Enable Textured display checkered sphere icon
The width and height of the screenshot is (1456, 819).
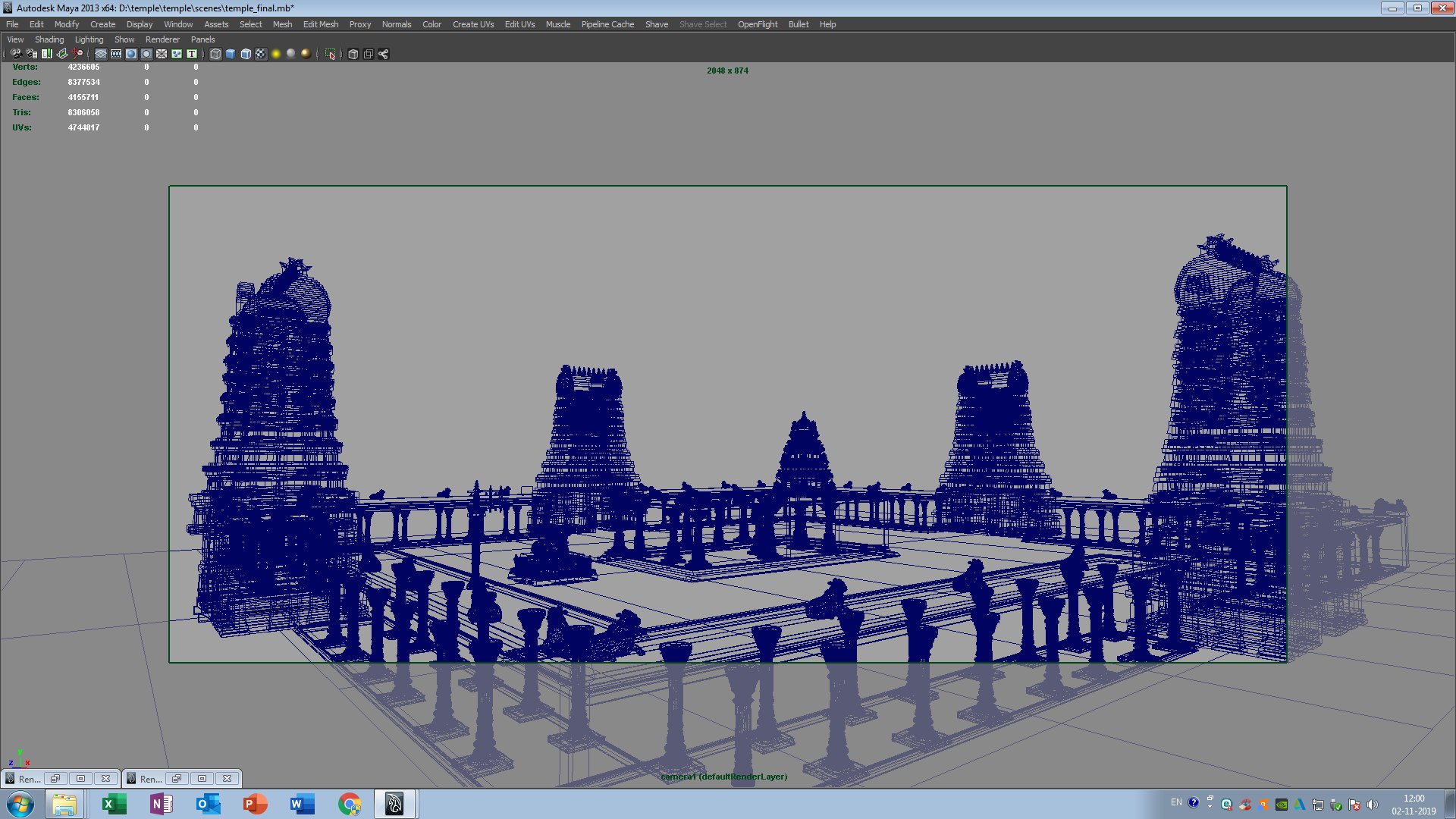261,54
